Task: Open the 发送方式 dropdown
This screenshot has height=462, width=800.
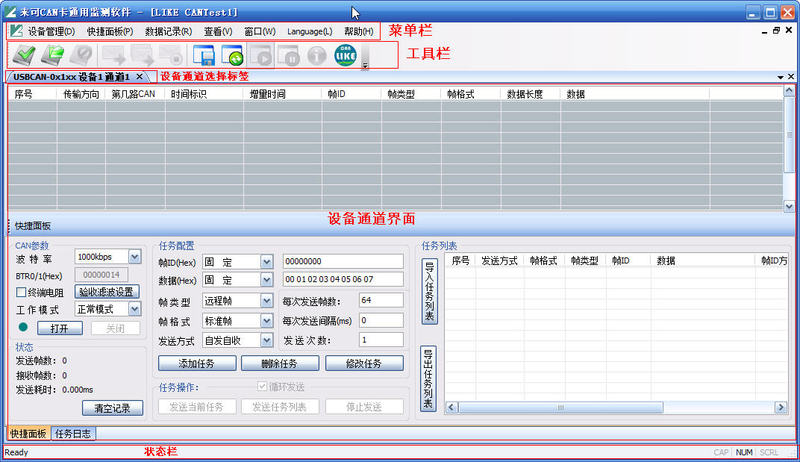Action: coord(266,340)
